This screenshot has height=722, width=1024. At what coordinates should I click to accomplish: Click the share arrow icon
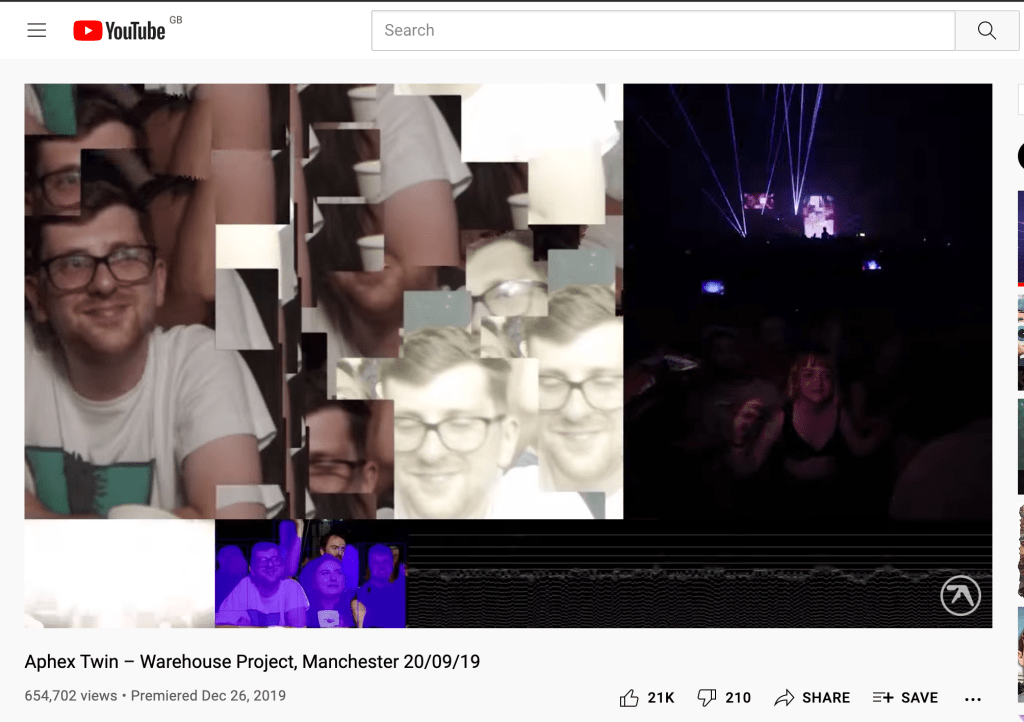784,697
